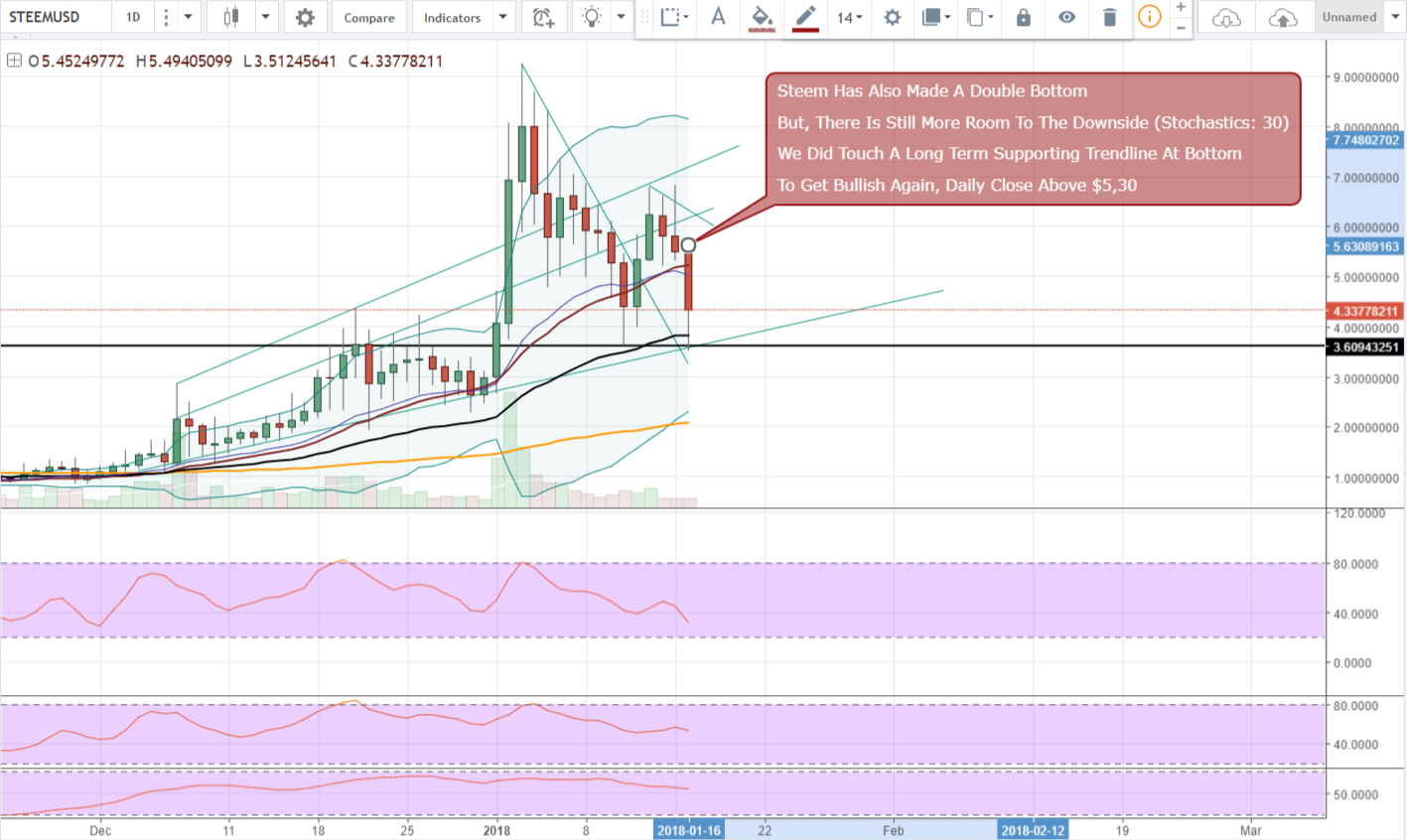Change text color with the A icon
This screenshot has height=840, width=1407.
pyautogui.click(x=718, y=17)
